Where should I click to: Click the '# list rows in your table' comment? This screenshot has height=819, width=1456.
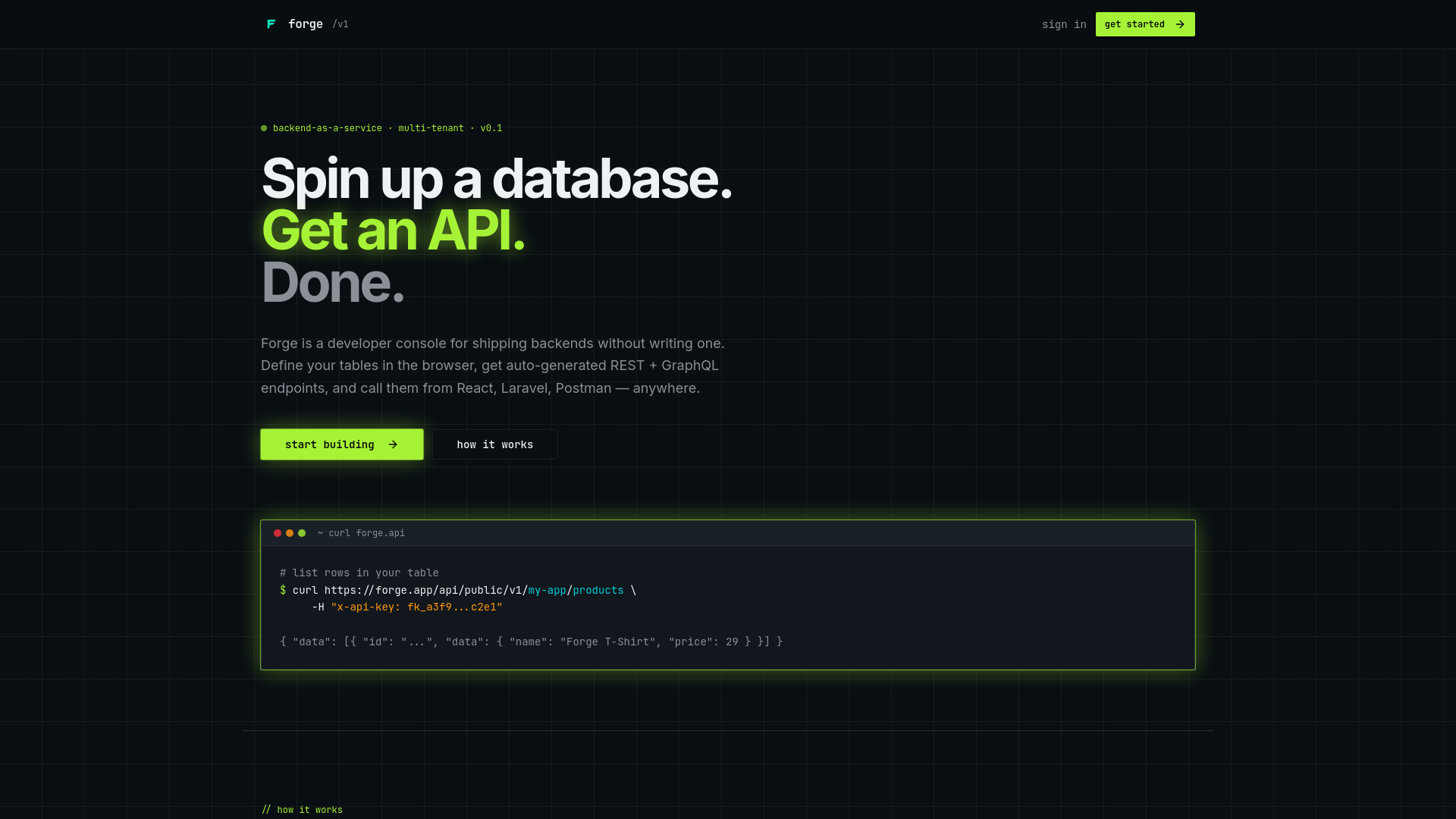[359, 573]
